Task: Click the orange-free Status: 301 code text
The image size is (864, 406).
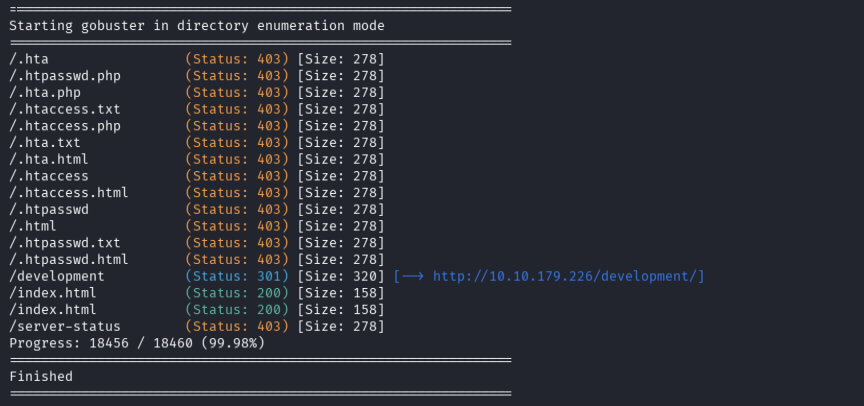Action: tap(237, 276)
